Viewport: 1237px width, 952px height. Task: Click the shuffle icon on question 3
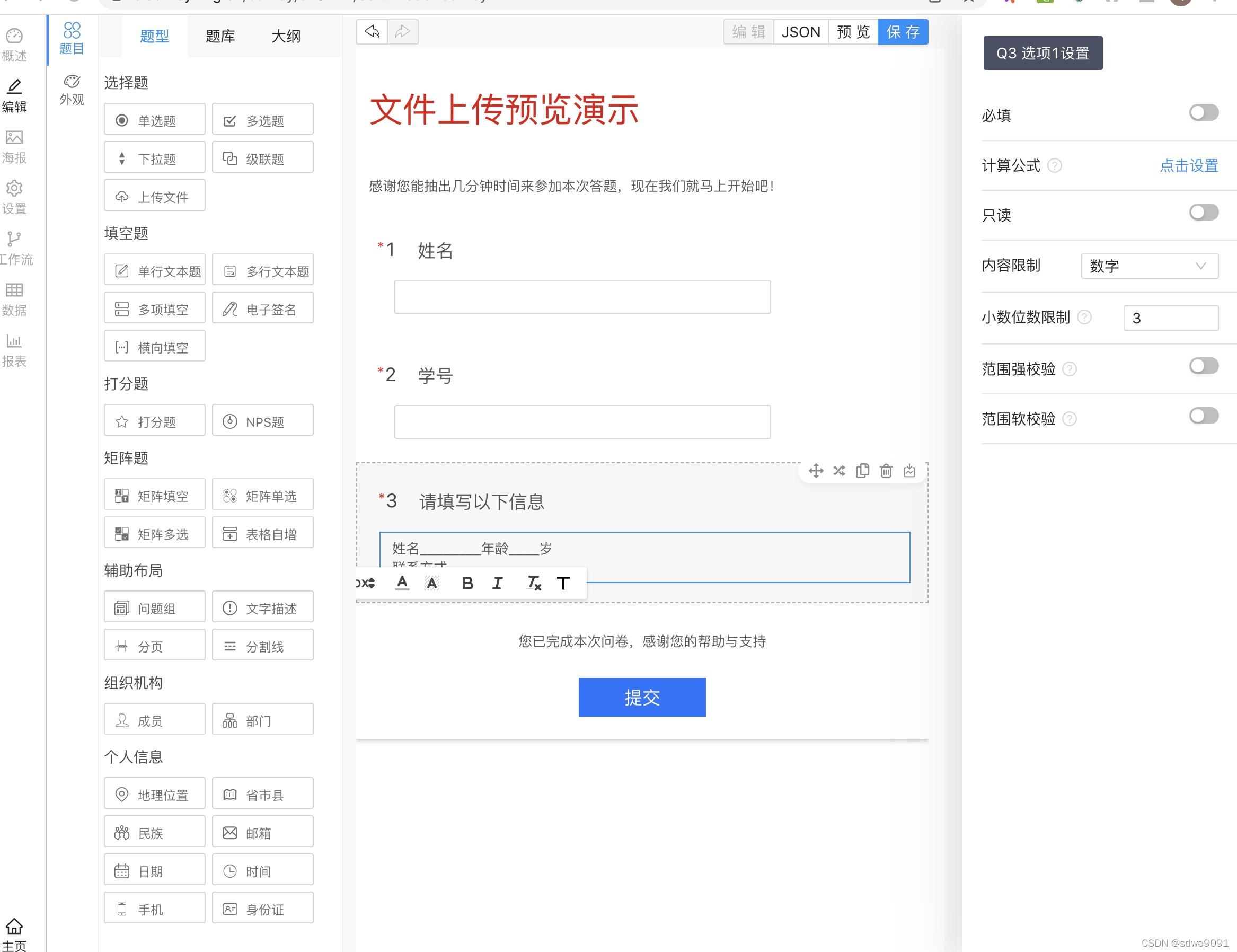(839, 471)
